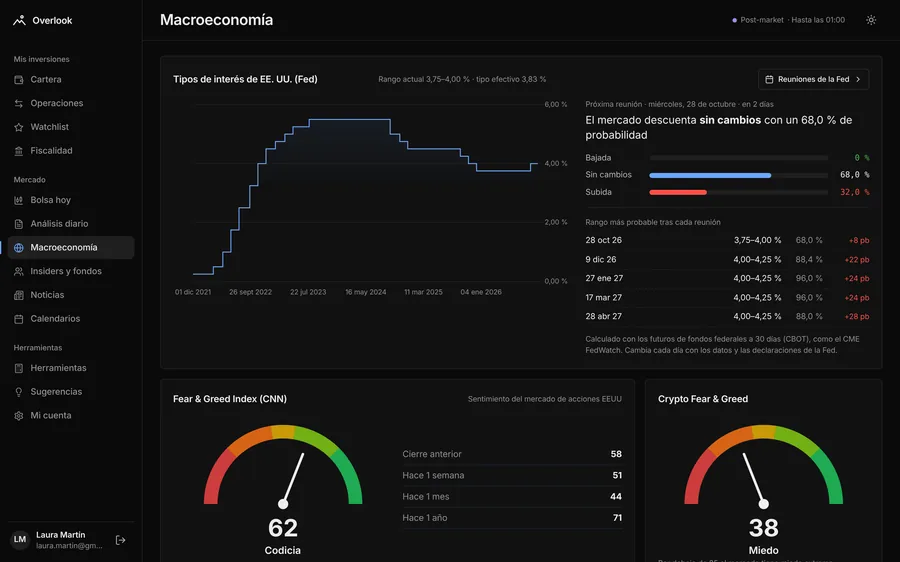
Task: Click the Cartera wallet icon
Action: pos(19,80)
